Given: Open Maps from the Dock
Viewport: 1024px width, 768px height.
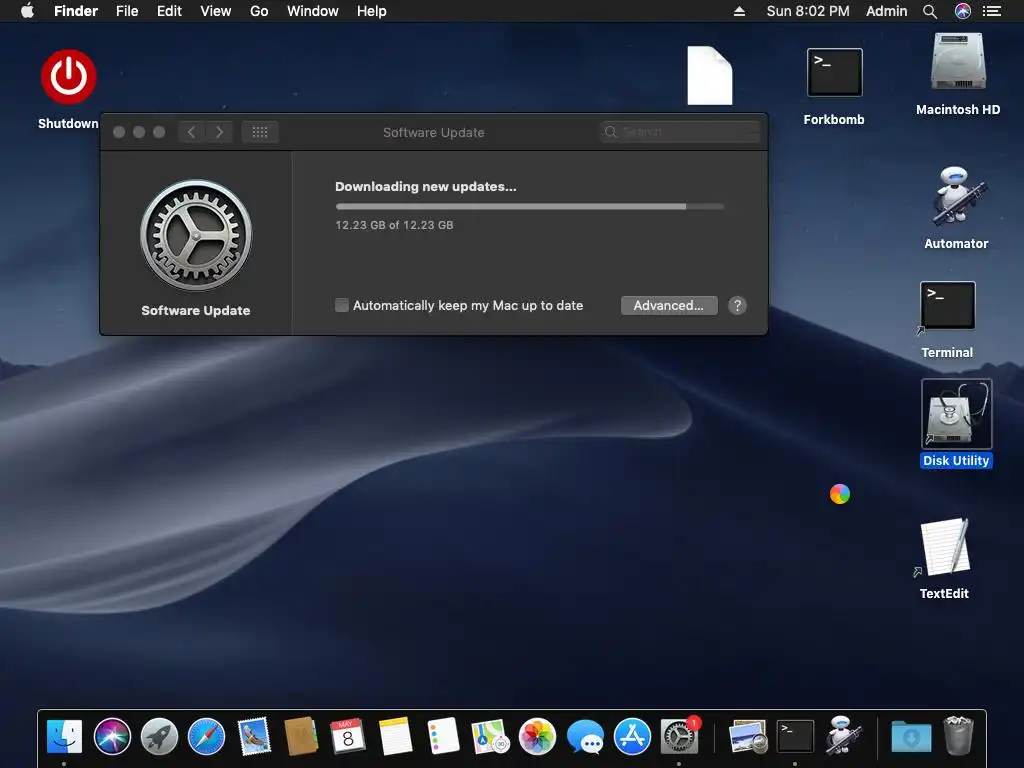Looking at the screenshot, I should tap(490, 737).
